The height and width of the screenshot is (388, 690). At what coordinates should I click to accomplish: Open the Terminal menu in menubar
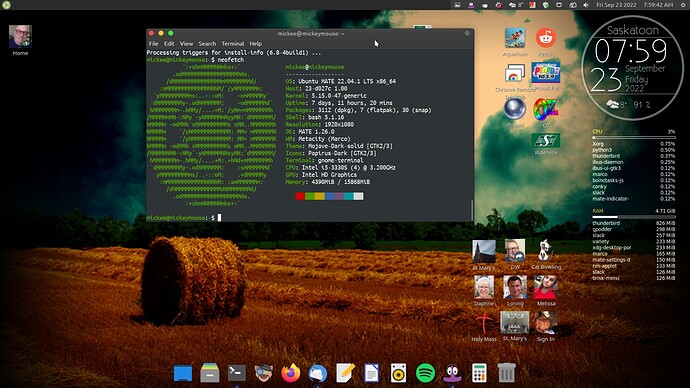click(233, 44)
